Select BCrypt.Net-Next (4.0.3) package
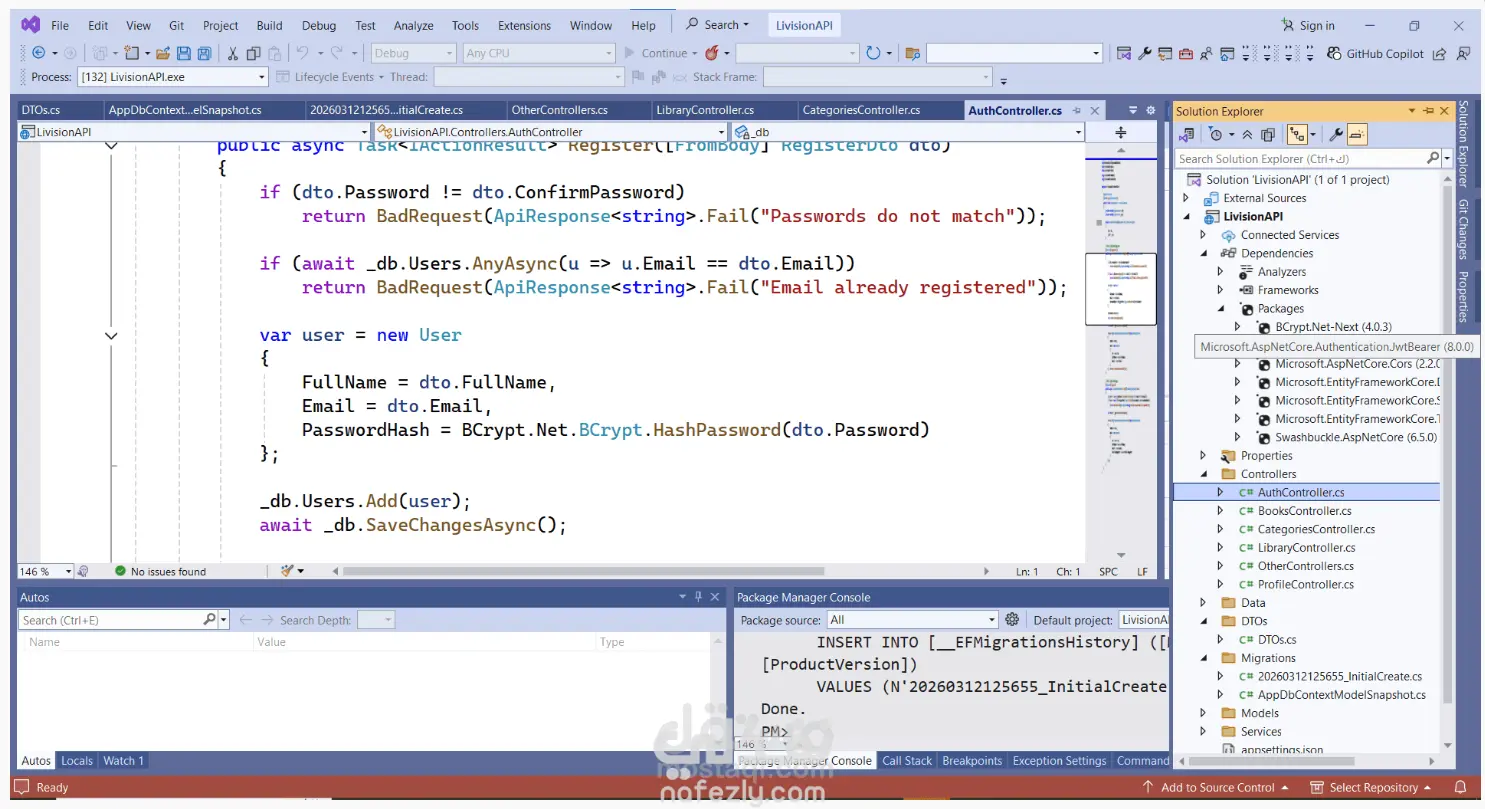Image resolution: width=1485 pixels, height=809 pixels. coord(1333,327)
